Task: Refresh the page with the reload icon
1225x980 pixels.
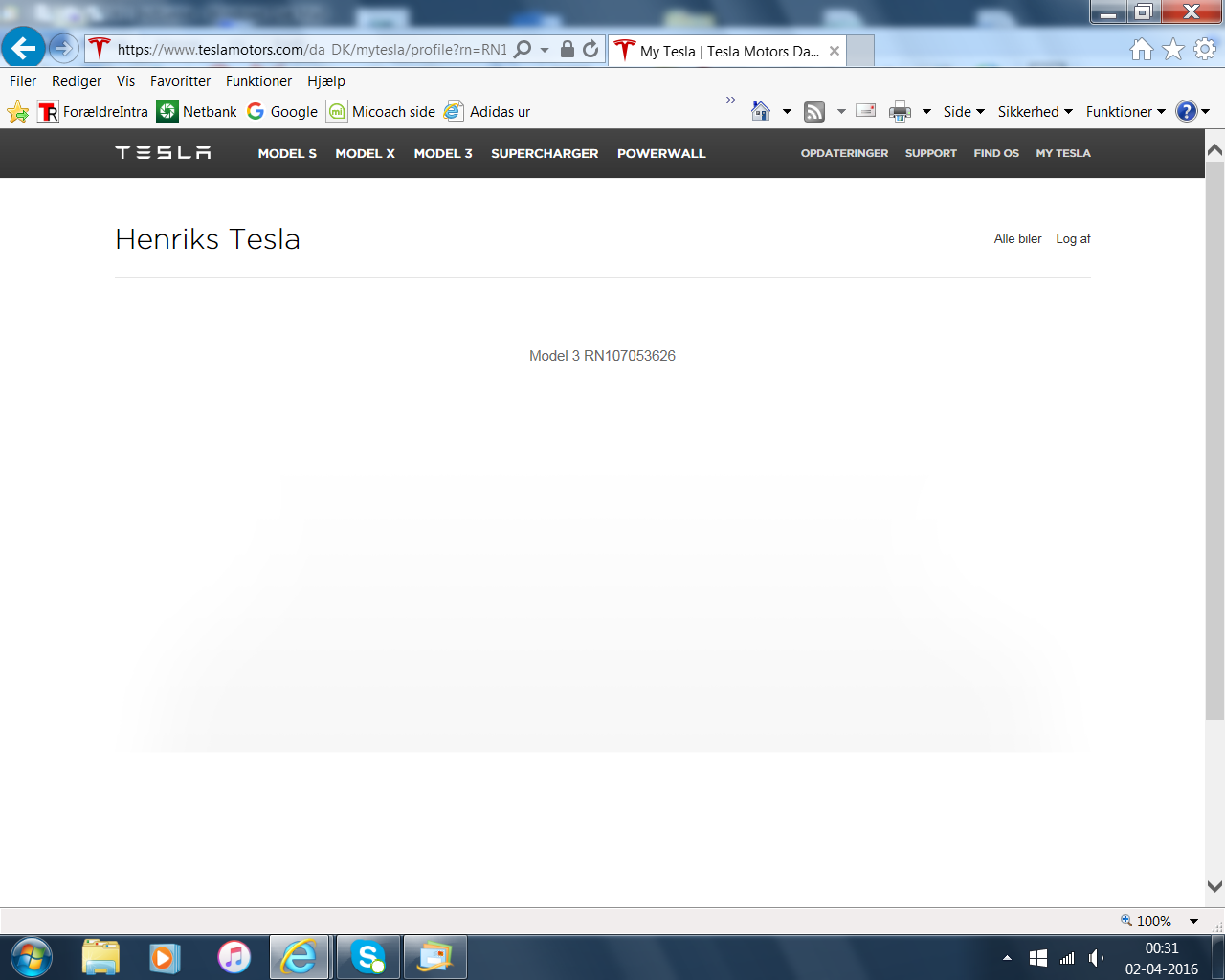Action: pyautogui.click(x=590, y=50)
